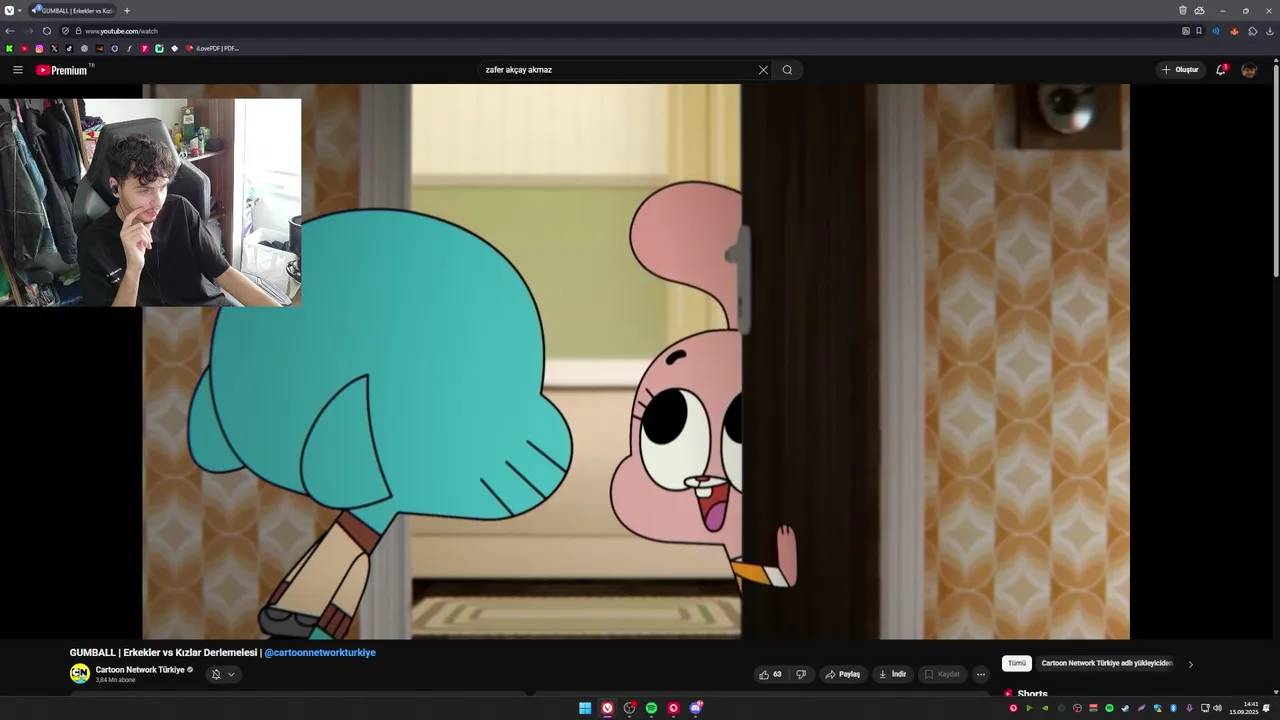Open the Windows Start button
Viewport: 1280px width, 720px height.
(x=585, y=708)
